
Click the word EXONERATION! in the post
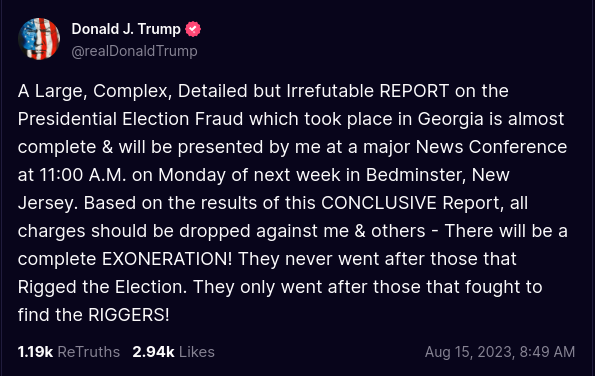coord(167,259)
